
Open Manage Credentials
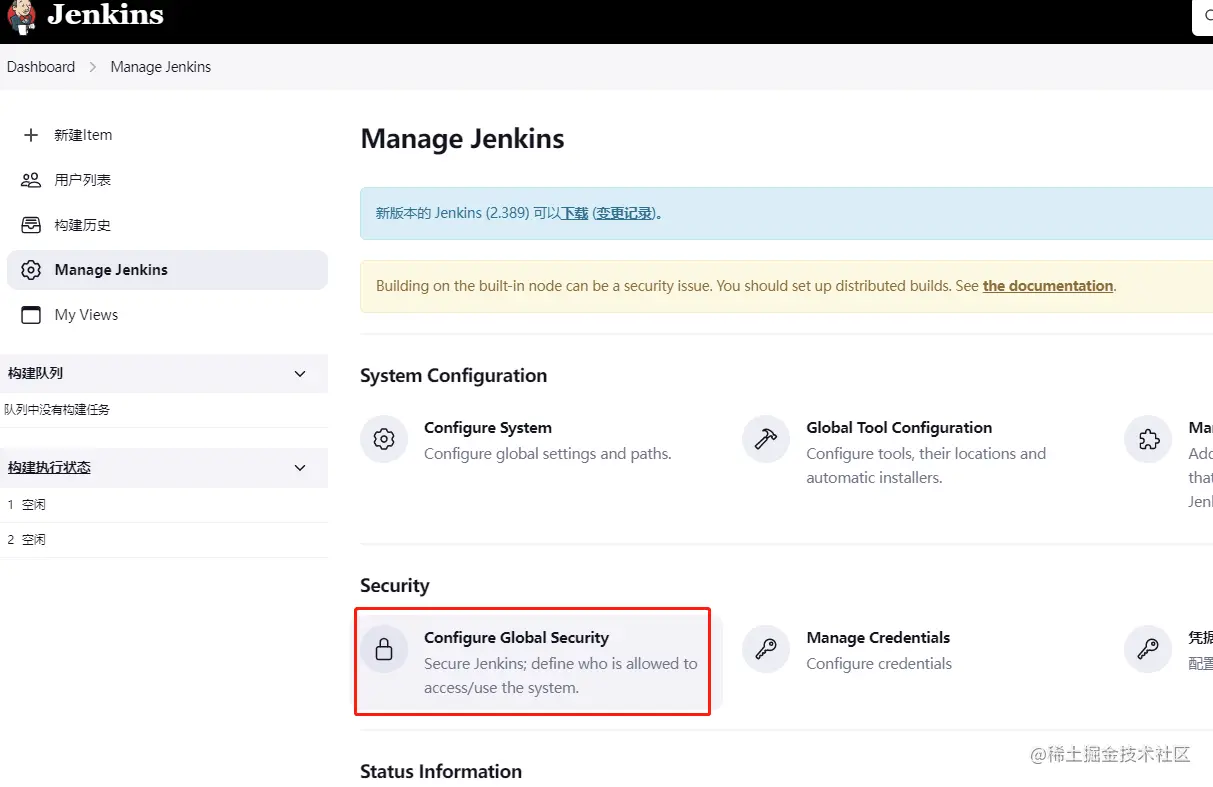pyautogui.click(x=878, y=638)
